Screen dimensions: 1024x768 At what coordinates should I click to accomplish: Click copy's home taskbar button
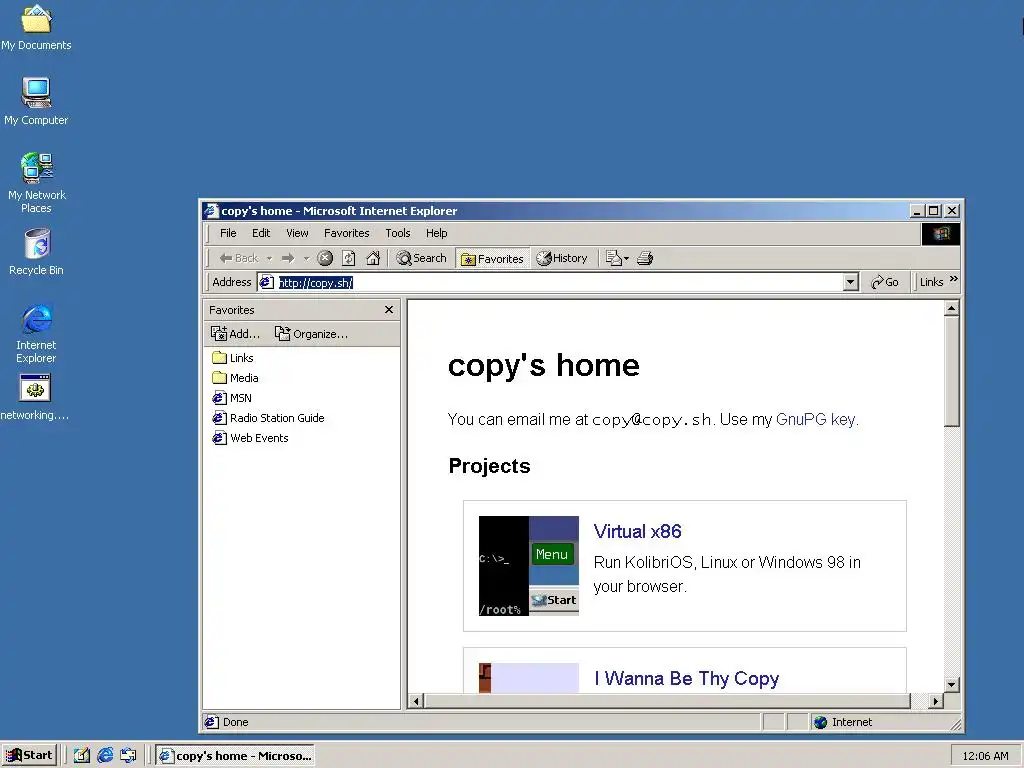[235, 756]
